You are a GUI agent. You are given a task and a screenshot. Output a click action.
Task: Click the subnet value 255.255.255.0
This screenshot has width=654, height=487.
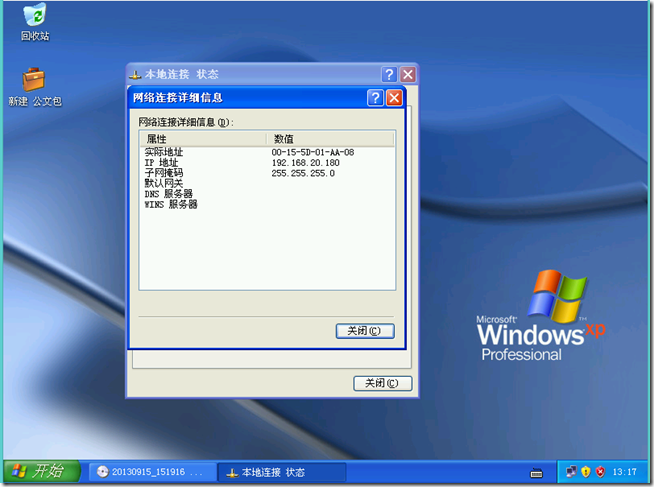[x=303, y=173]
